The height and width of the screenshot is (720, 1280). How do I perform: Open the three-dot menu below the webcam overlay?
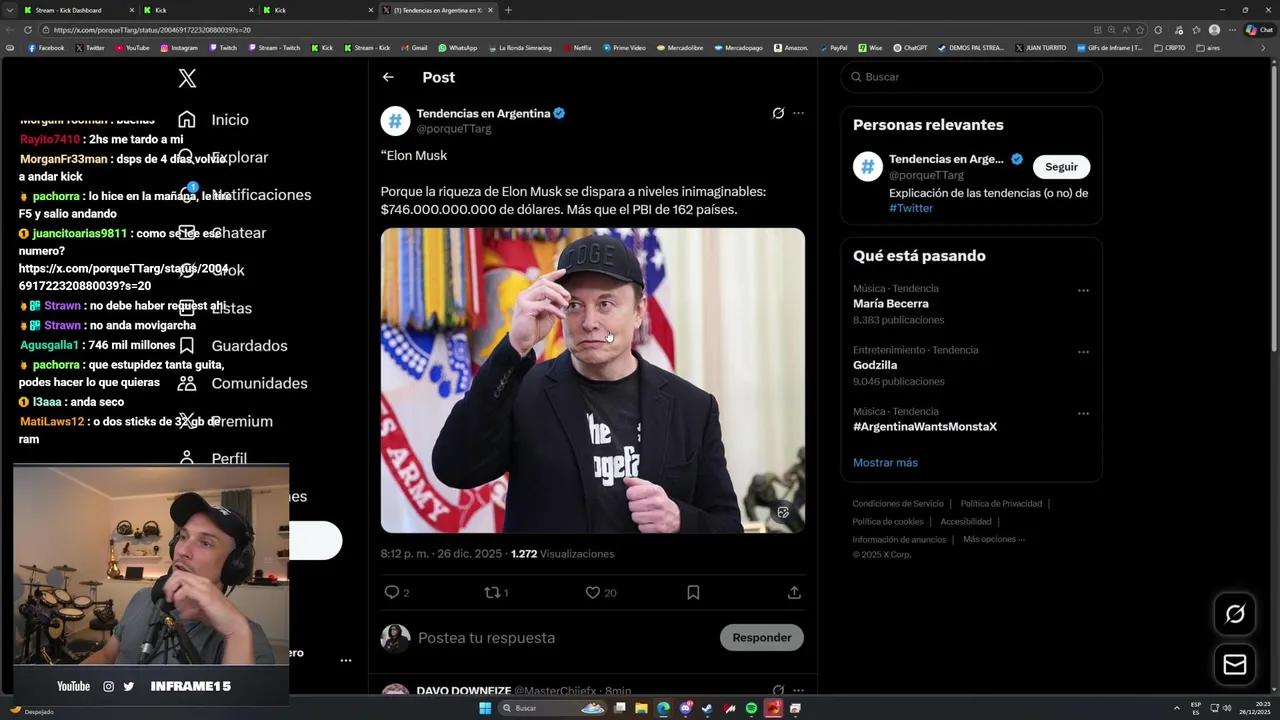[x=346, y=661]
